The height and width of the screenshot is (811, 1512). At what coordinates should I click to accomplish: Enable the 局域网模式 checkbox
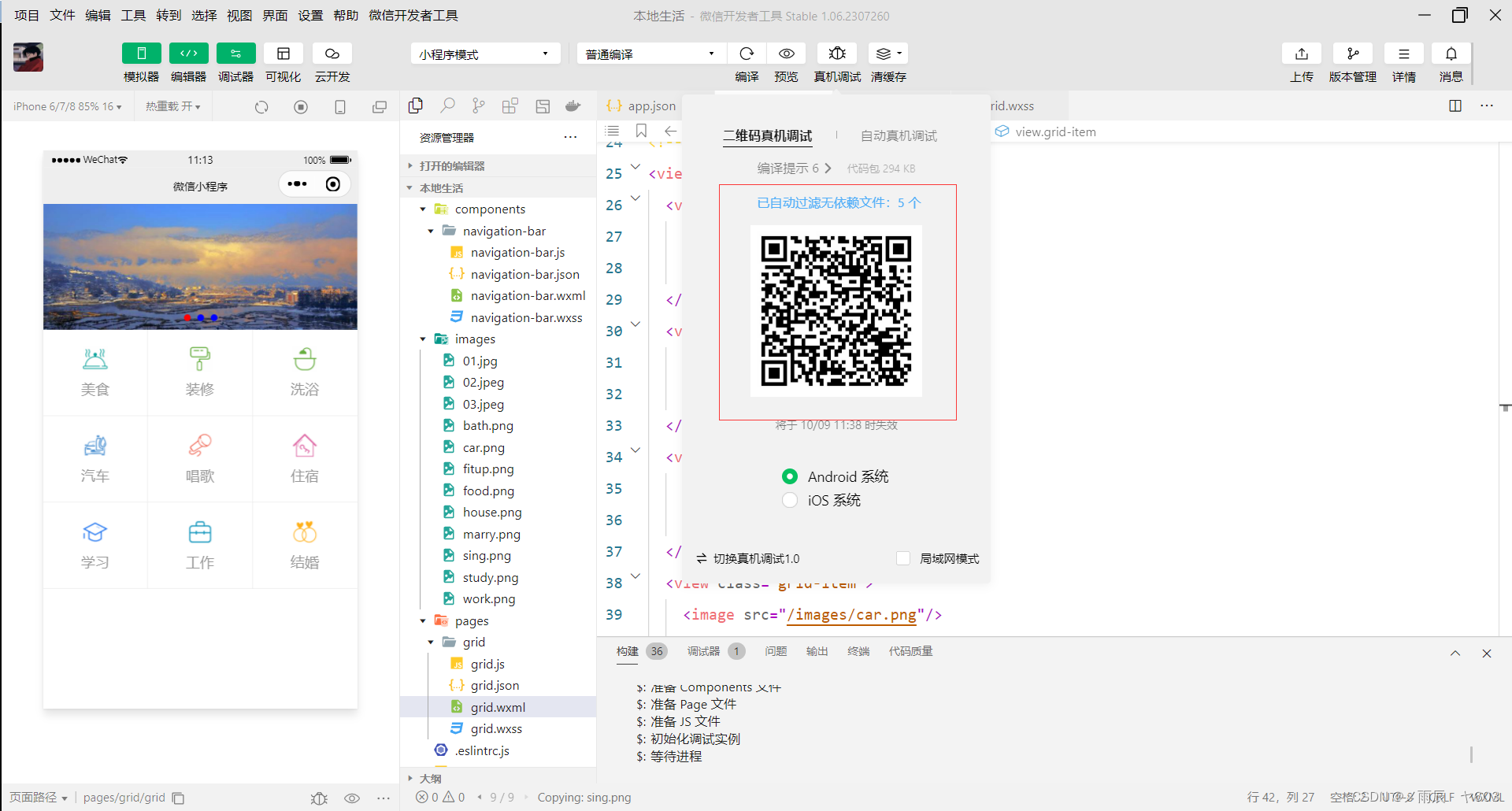(x=903, y=558)
